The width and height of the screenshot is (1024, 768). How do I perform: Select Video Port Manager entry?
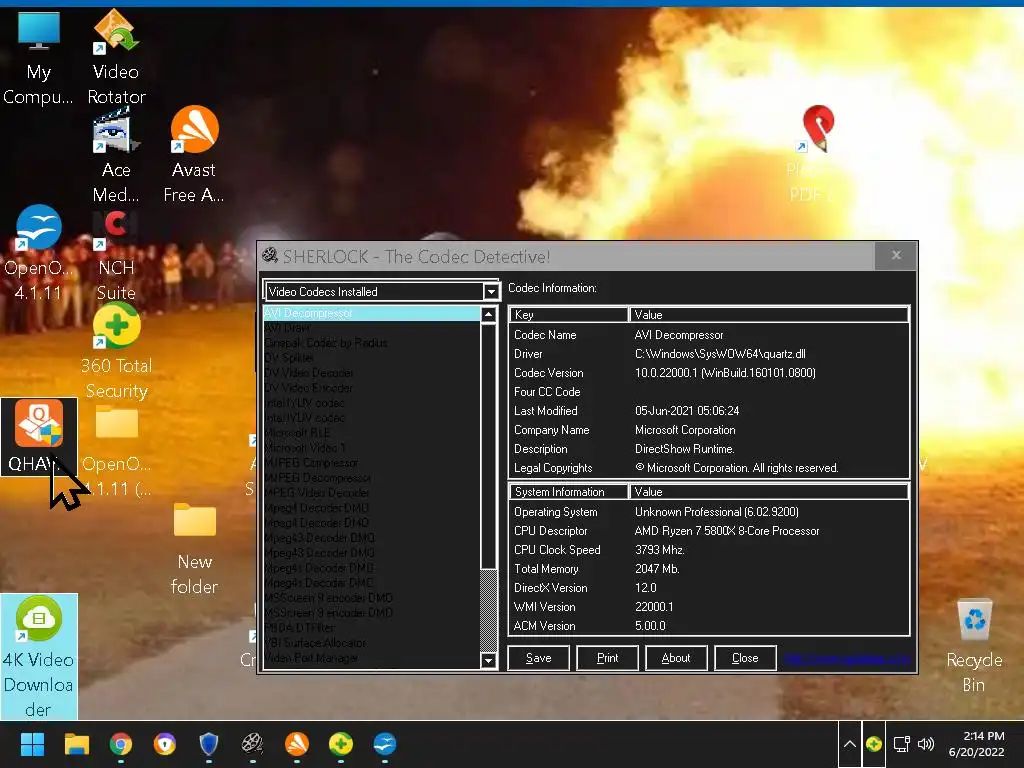[x=371, y=658]
